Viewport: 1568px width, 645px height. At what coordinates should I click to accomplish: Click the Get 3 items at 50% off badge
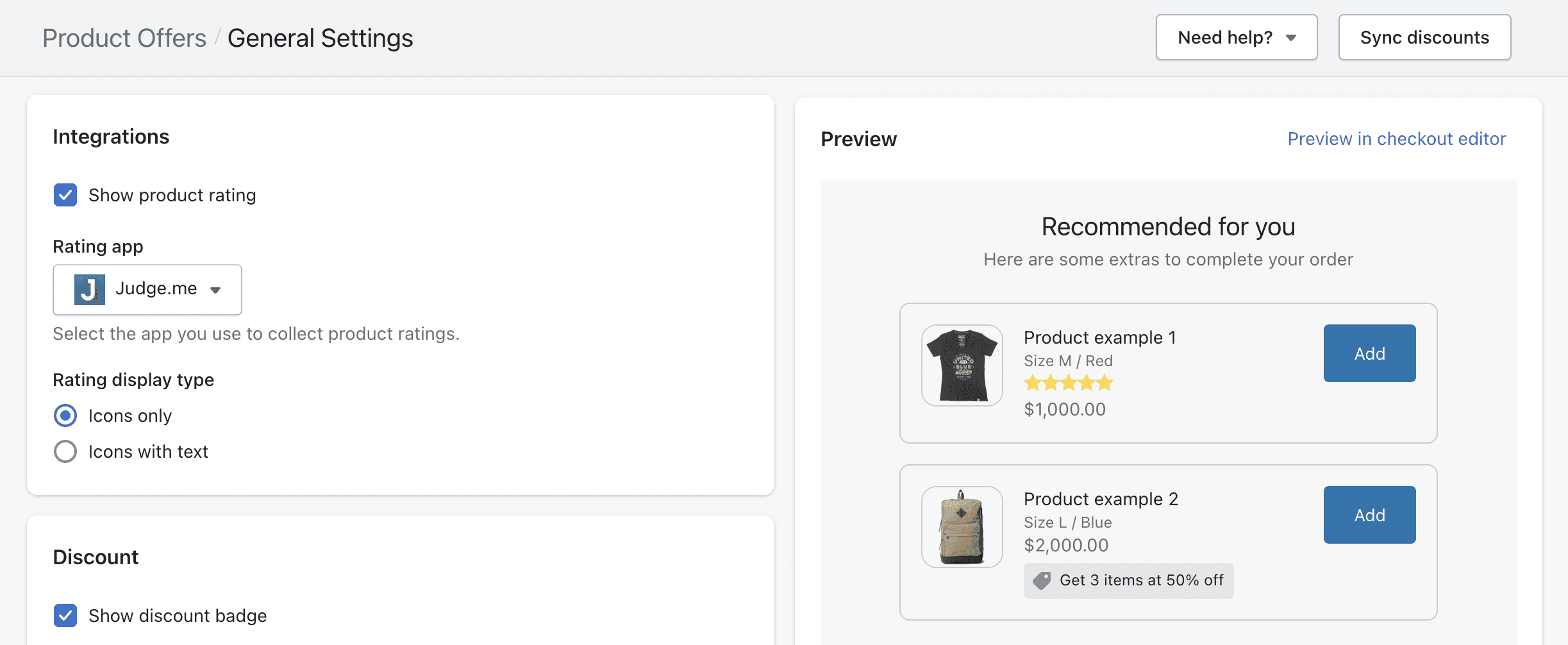click(1128, 581)
